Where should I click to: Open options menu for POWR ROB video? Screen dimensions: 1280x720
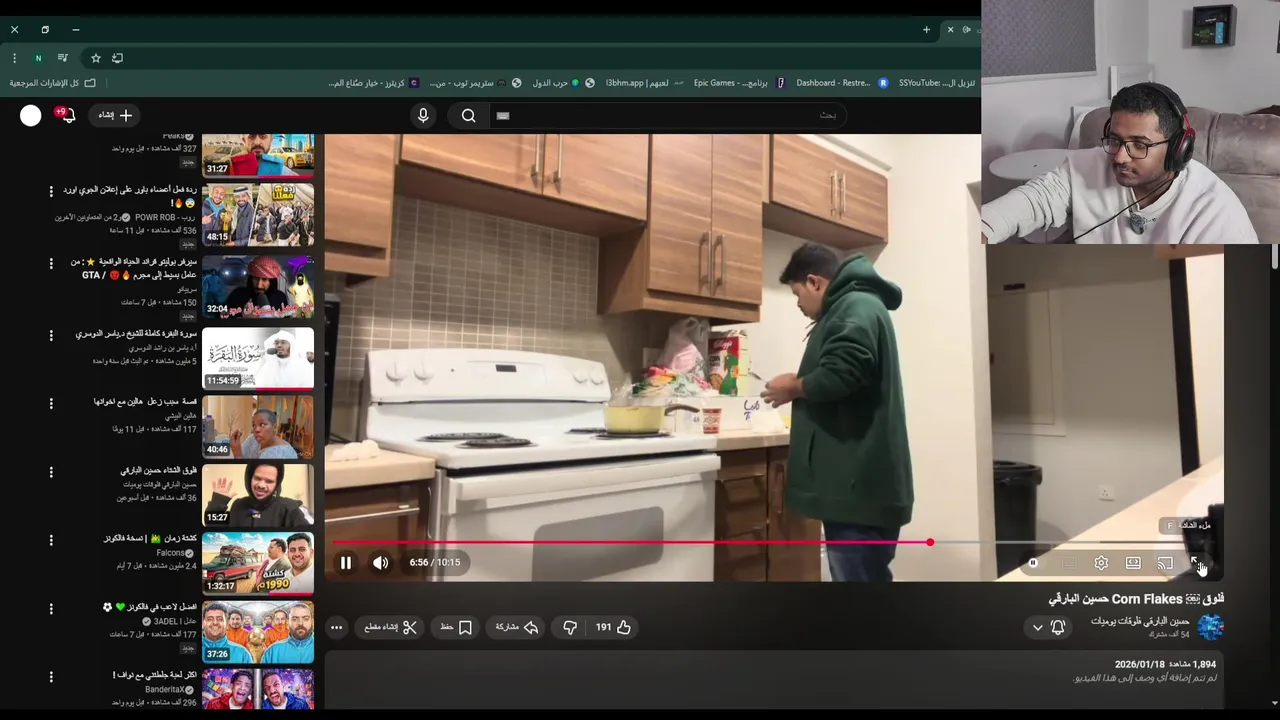point(51,191)
